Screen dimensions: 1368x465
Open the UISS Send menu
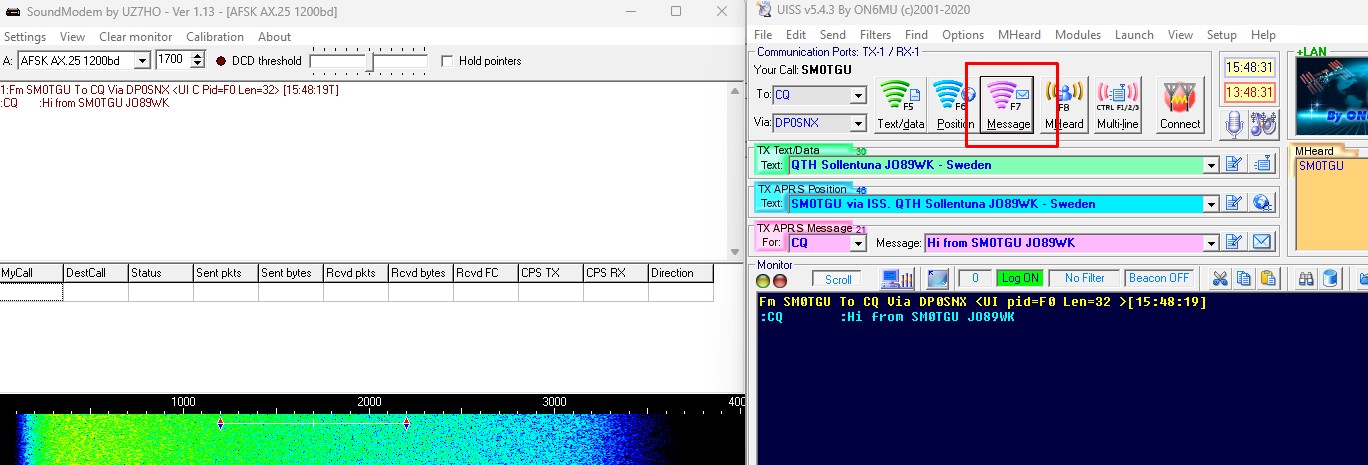click(833, 35)
